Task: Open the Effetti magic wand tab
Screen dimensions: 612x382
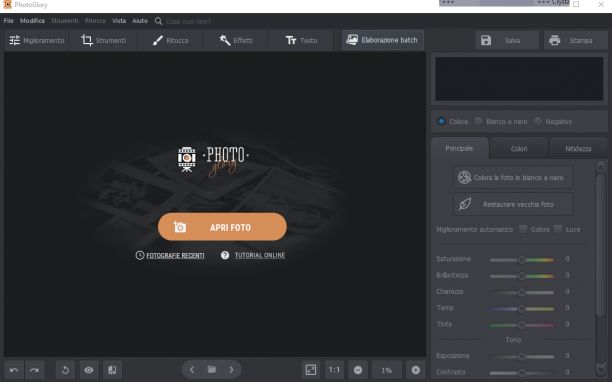Action: tap(236, 40)
